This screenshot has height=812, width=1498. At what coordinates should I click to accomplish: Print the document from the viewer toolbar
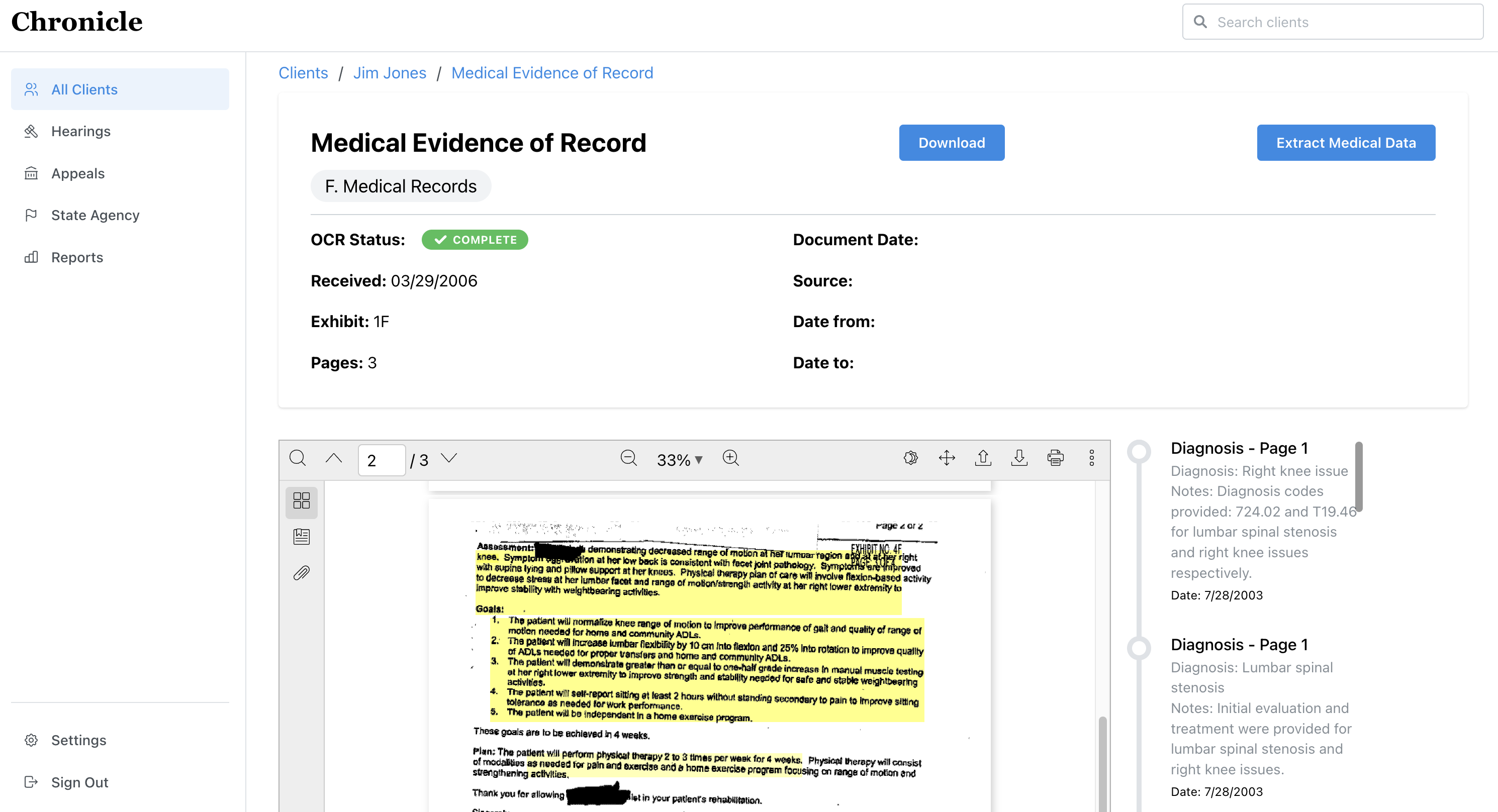coord(1056,458)
